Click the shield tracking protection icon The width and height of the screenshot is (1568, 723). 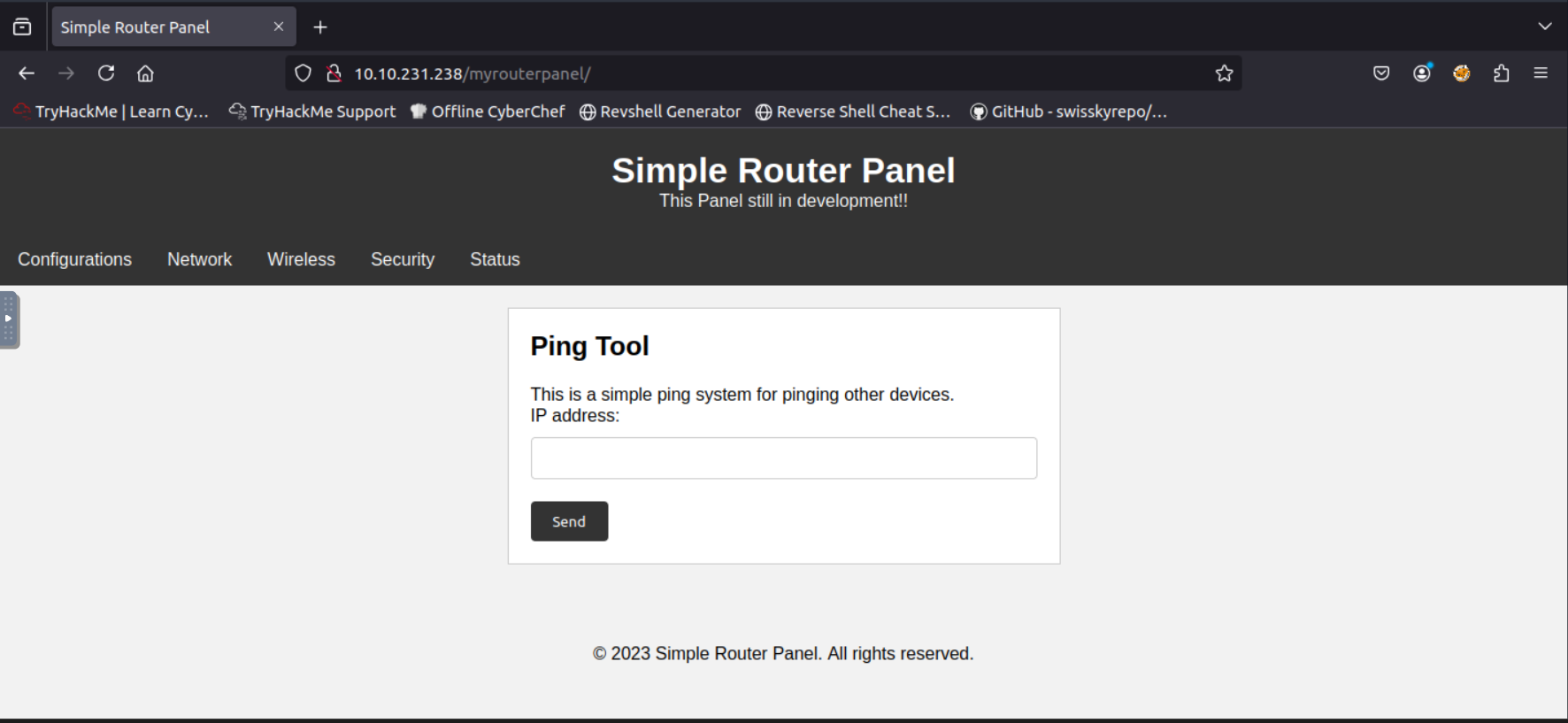303,73
